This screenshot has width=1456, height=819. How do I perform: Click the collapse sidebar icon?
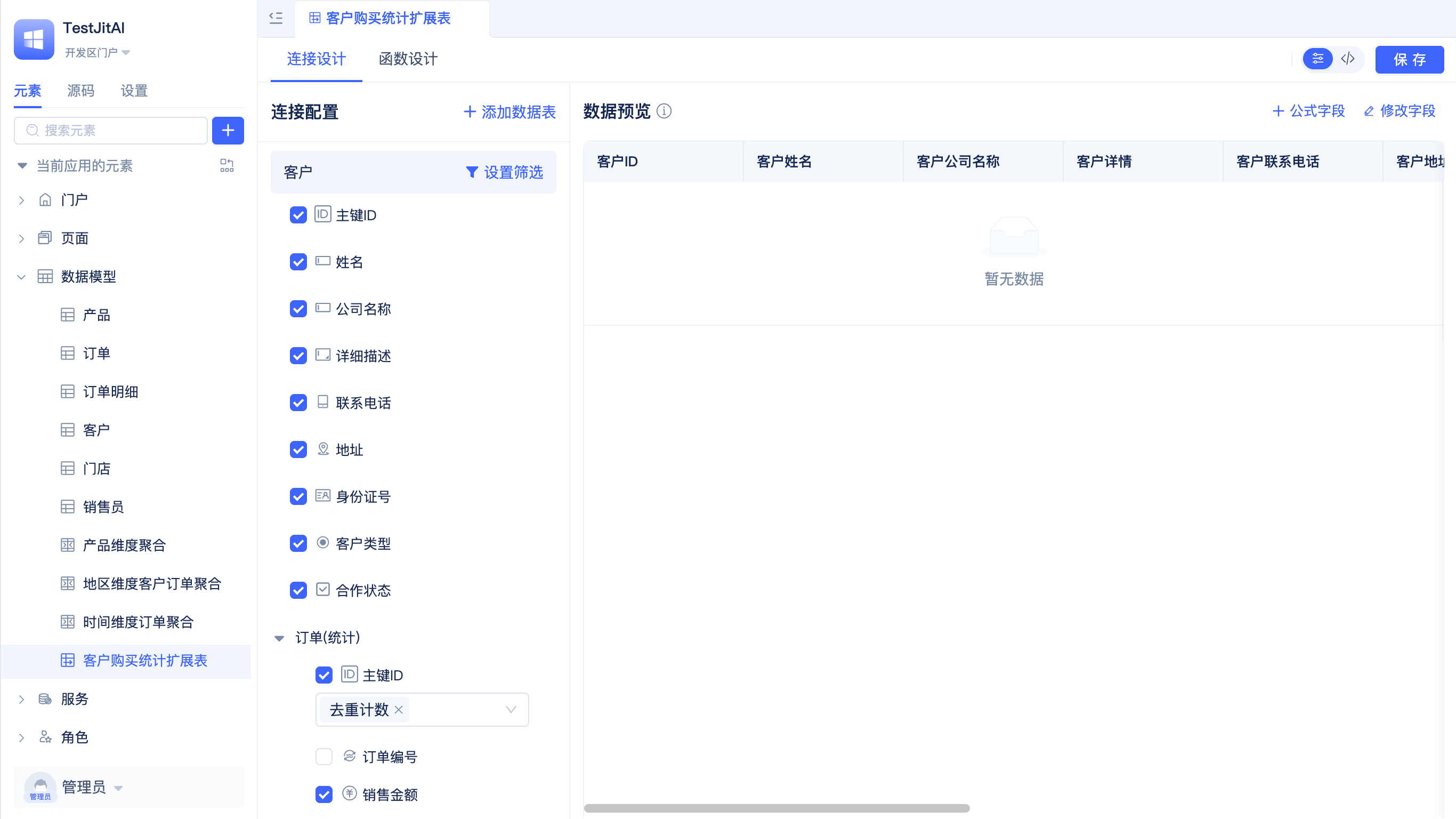click(x=276, y=18)
